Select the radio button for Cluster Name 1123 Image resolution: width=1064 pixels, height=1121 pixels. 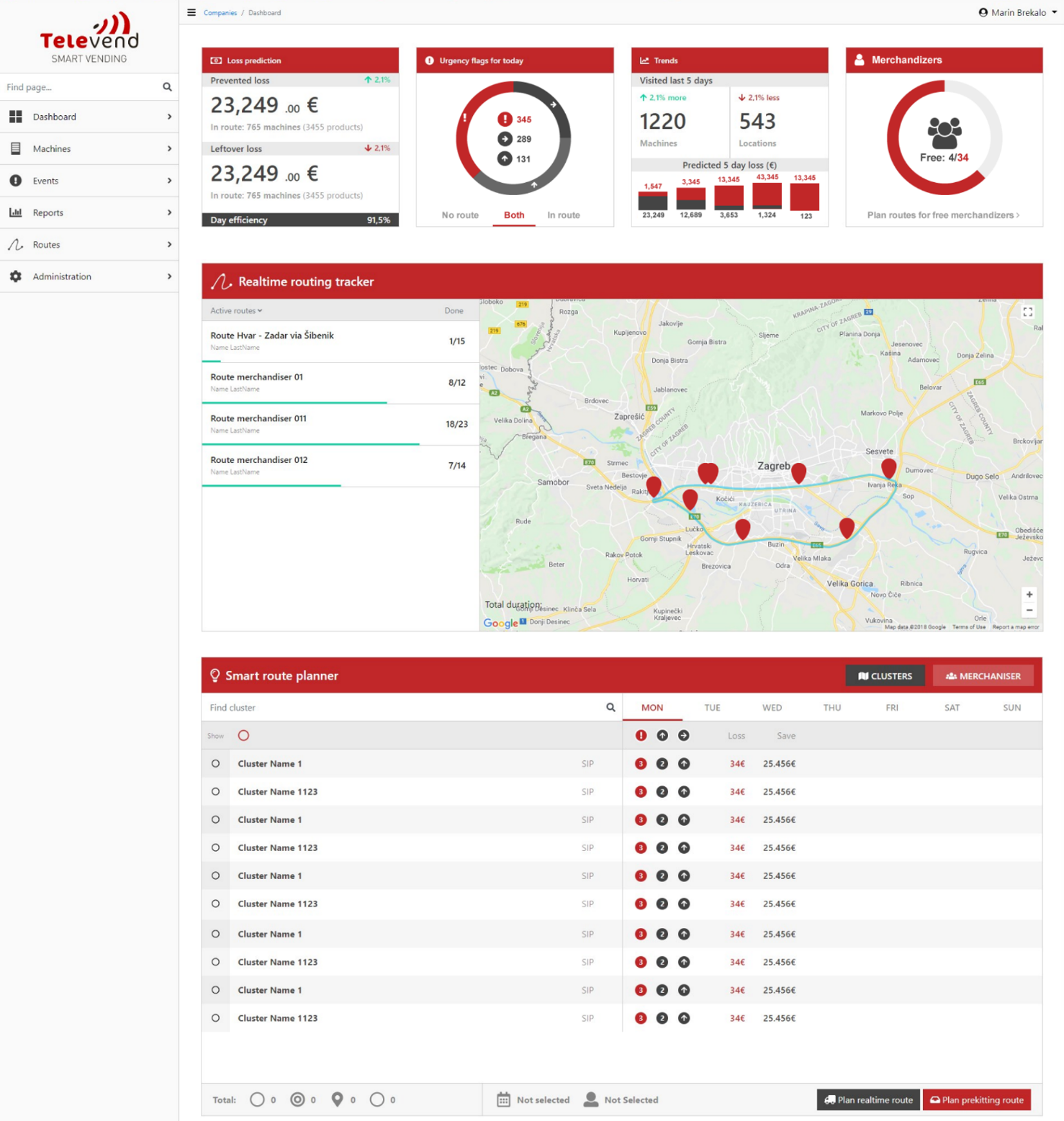216,791
